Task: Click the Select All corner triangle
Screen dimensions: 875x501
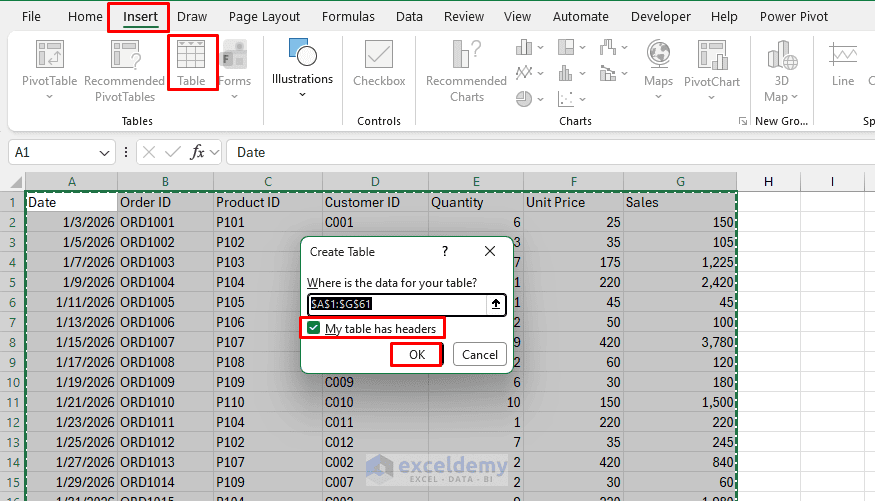Action: [16, 182]
